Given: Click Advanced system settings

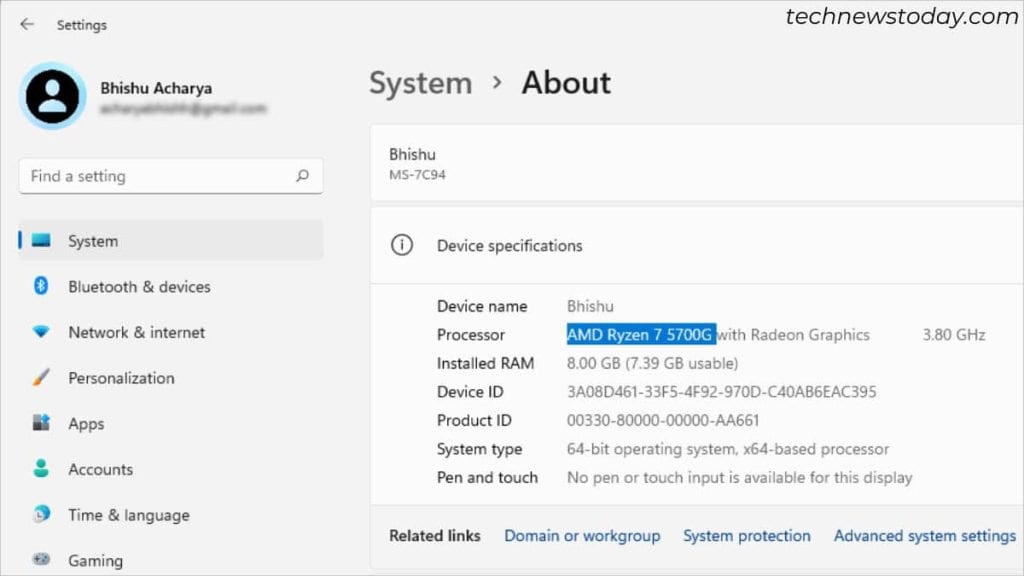Looking at the screenshot, I should pyautogui.click(x=923, y=535).
